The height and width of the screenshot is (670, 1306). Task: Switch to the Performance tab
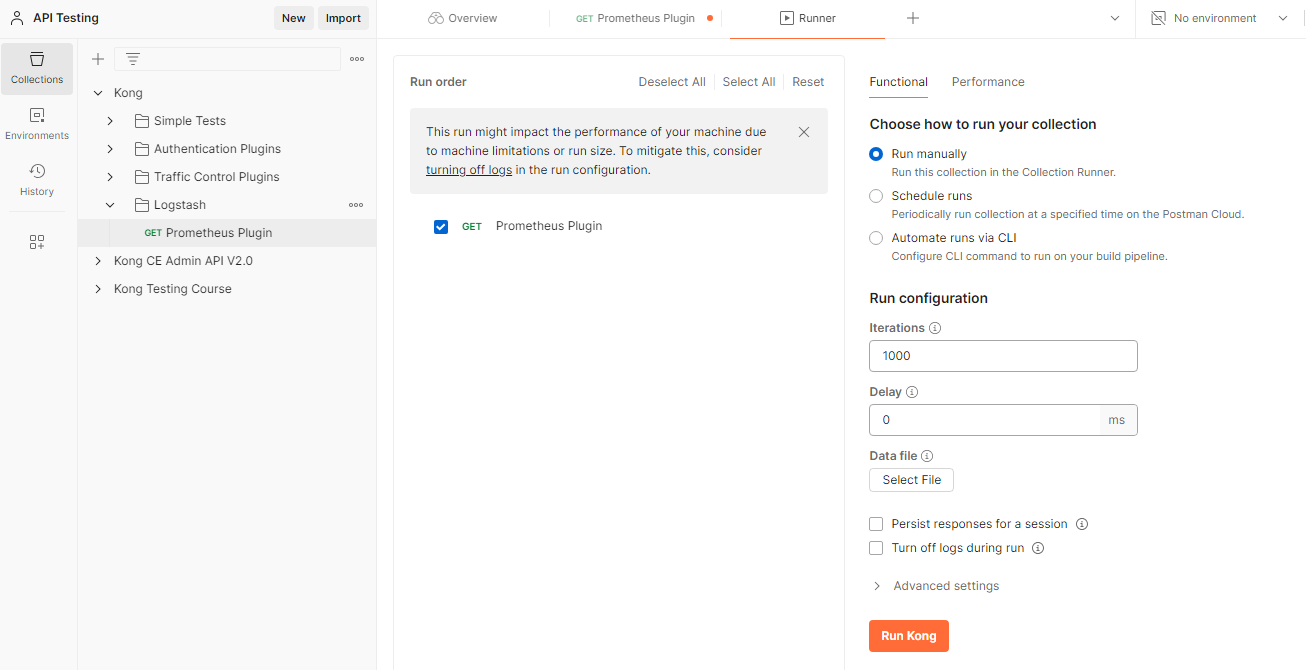coord(988,82)
